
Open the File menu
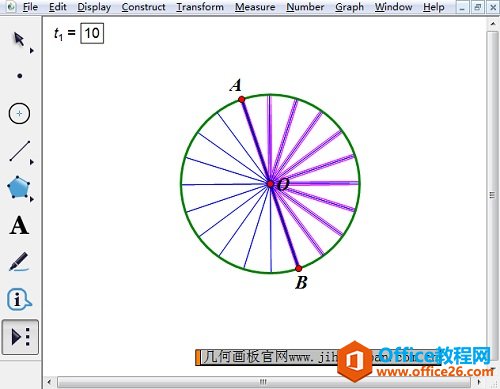coord(30,7)
